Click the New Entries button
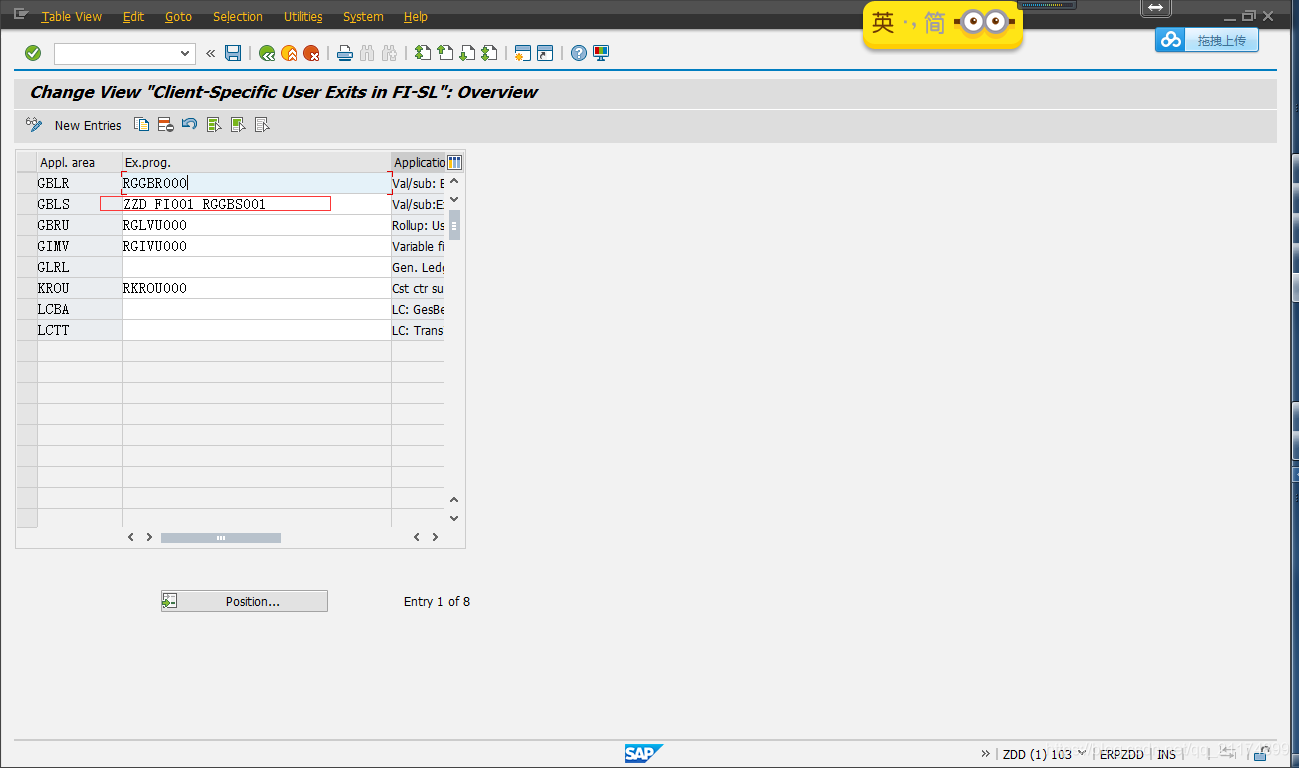Image resolution: width=1299 pixels, height=768 pixels. pos(88,124)
